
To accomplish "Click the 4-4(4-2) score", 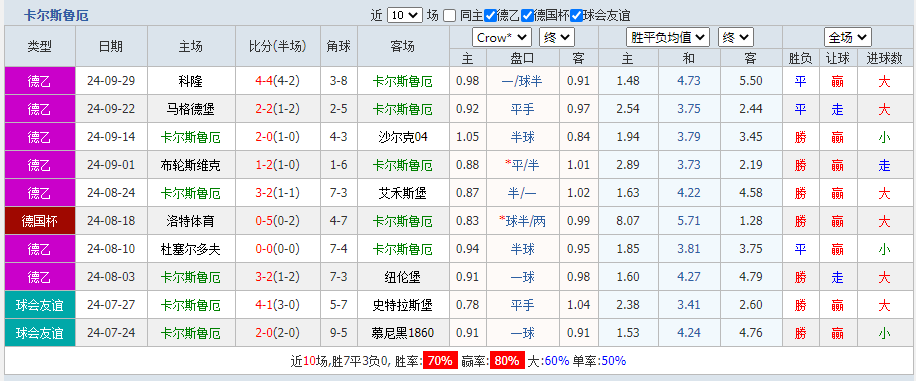I will tap(277, 81).
